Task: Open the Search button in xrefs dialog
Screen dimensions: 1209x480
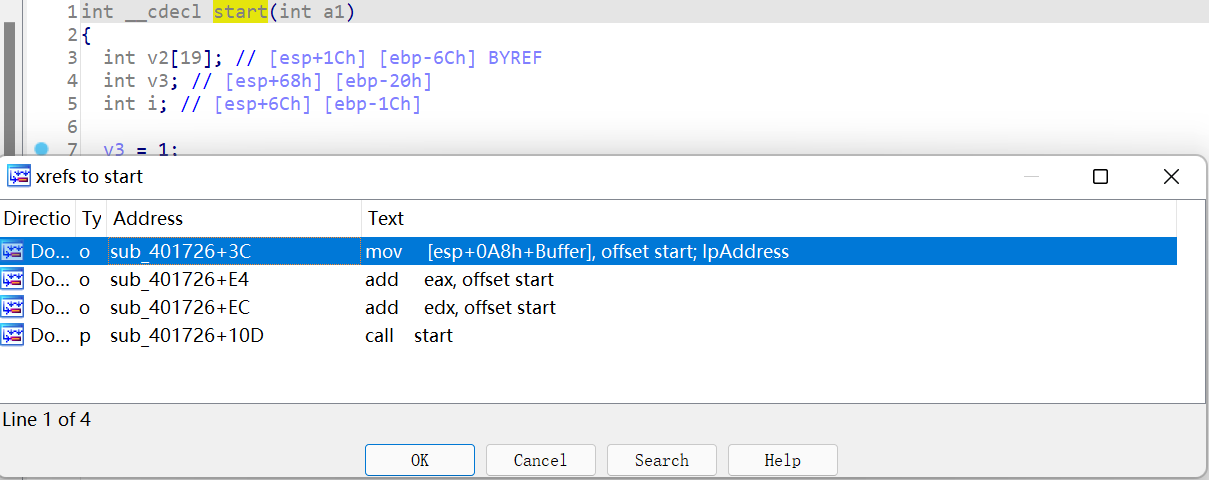Action: (662, 460)
